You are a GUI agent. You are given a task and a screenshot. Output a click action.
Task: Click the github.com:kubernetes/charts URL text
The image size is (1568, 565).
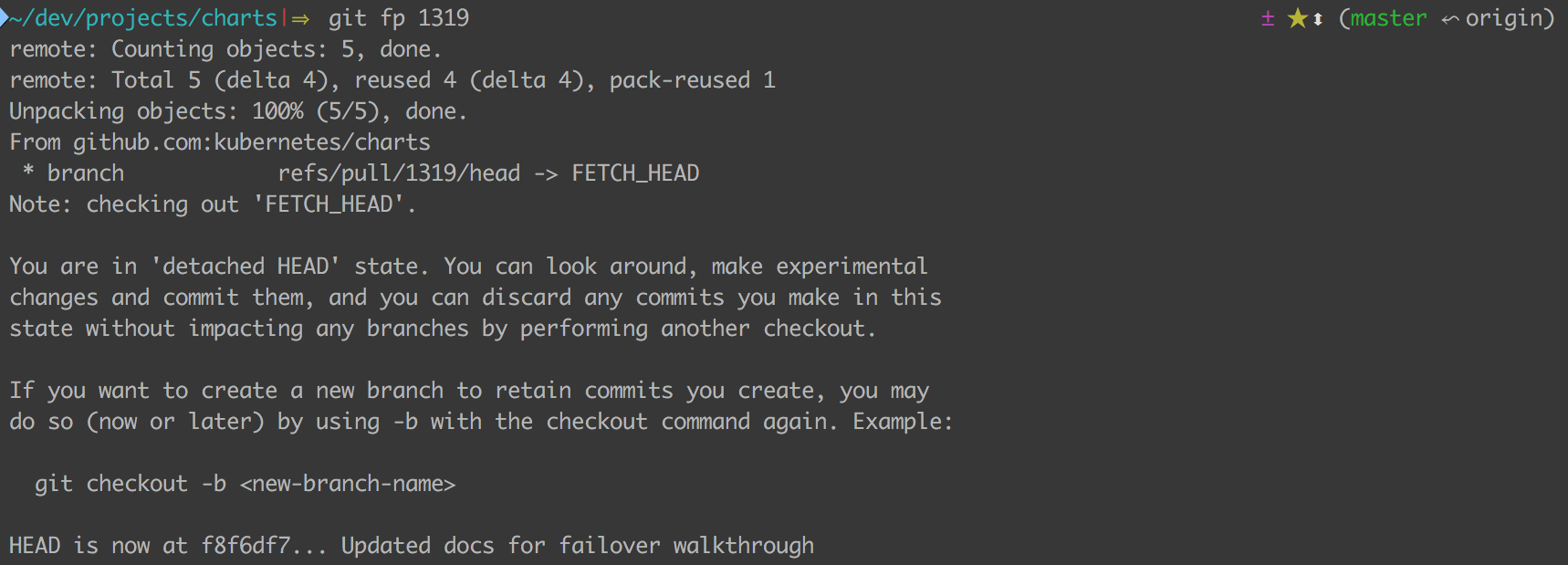tap(251, 142)
